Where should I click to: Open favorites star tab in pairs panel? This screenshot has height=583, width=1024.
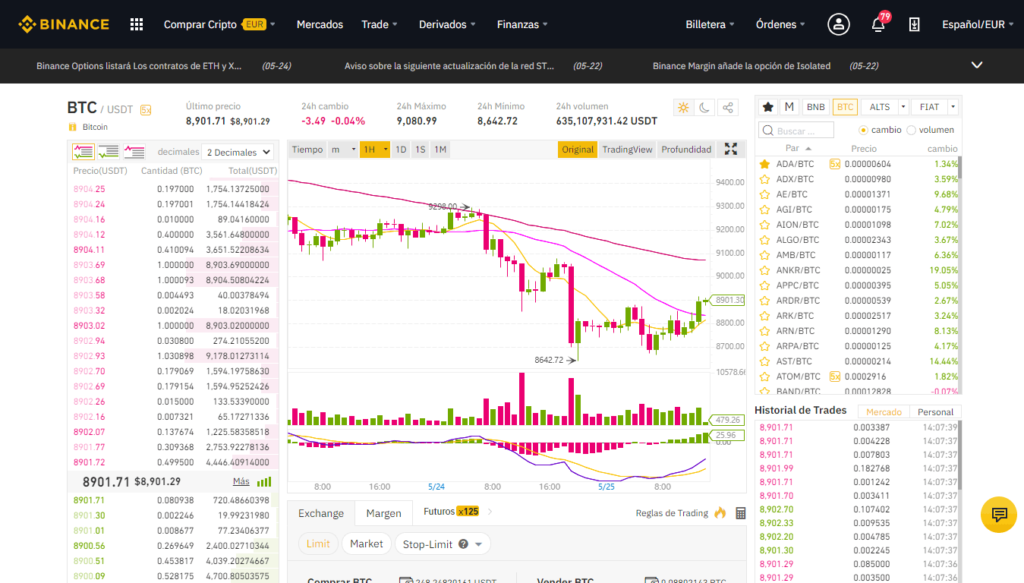[768, 106]
